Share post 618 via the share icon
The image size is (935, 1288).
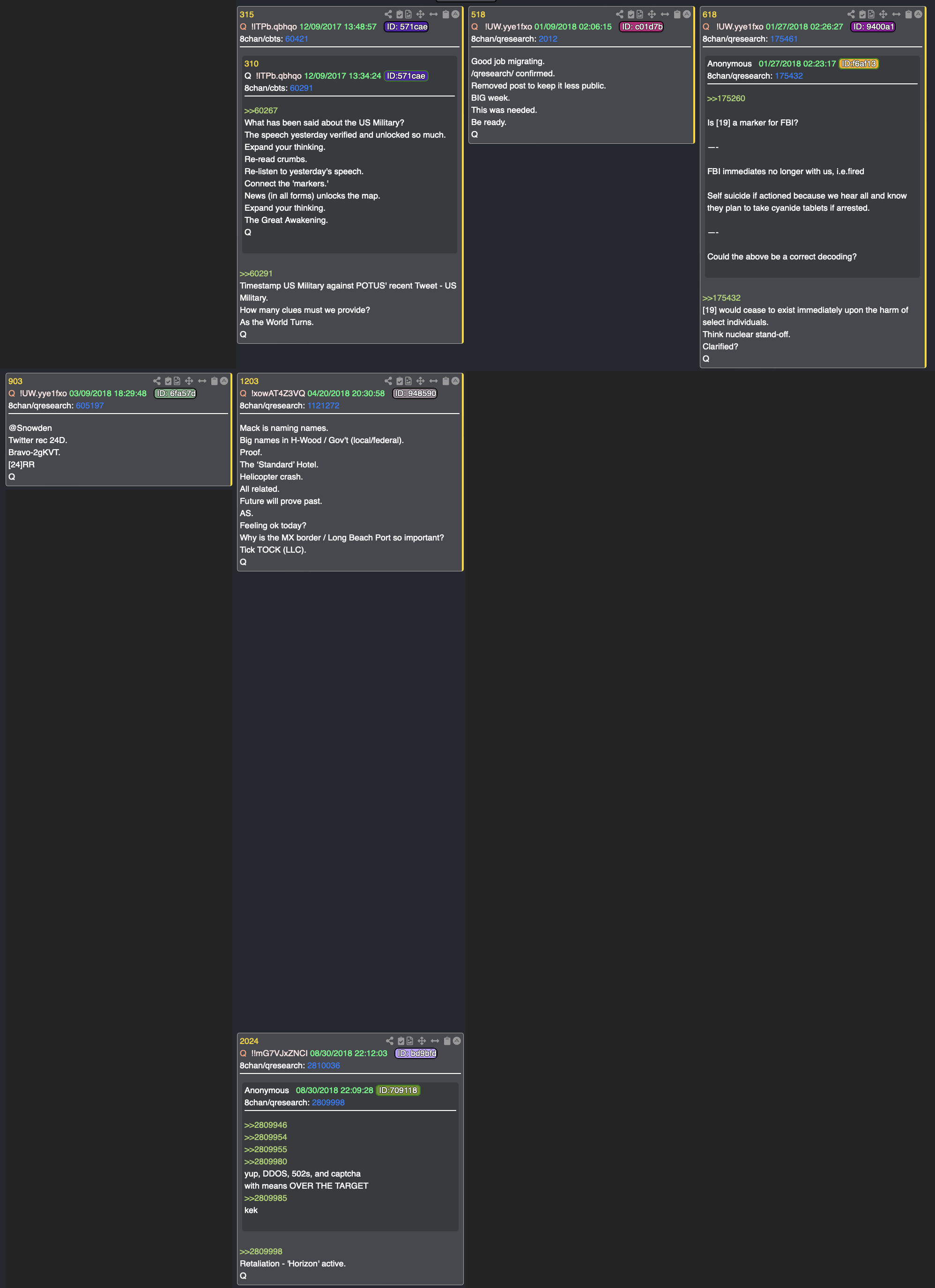click(x=851, y=14)
